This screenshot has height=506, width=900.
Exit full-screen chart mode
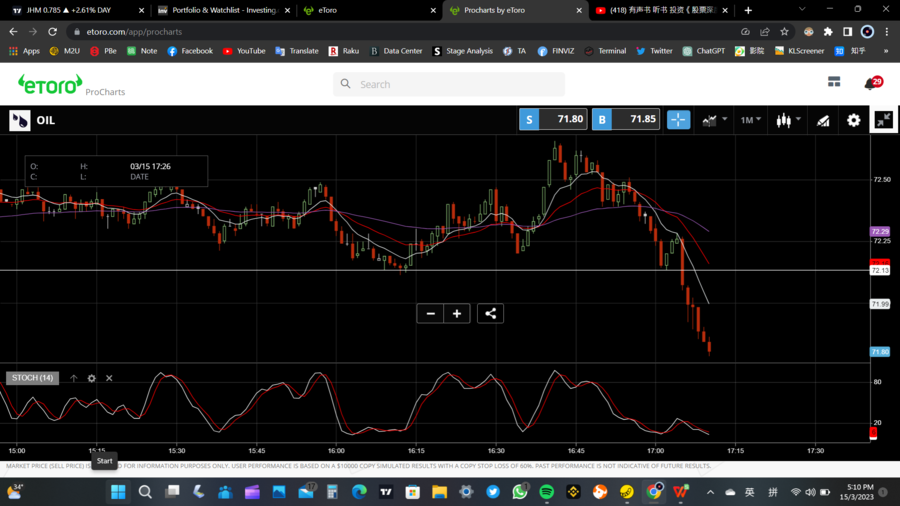(884, 120)
